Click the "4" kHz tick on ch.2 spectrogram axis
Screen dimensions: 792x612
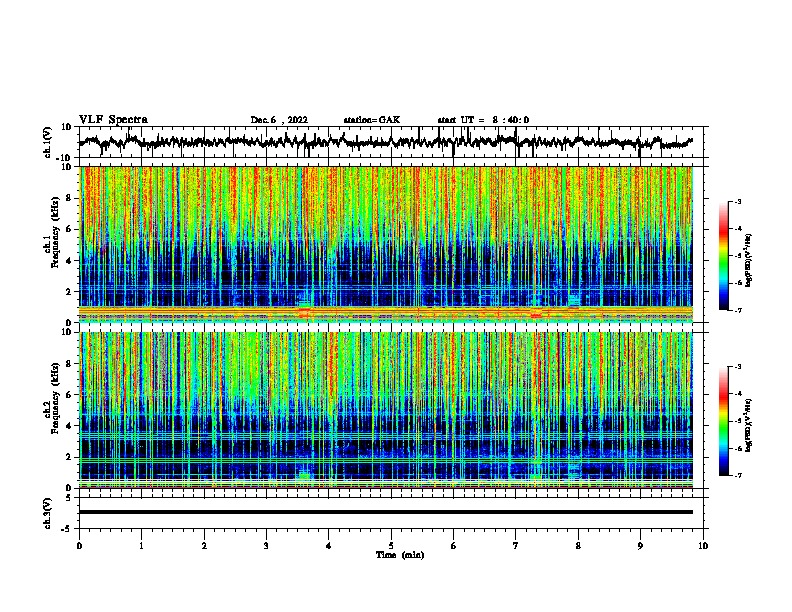point(69,426)
